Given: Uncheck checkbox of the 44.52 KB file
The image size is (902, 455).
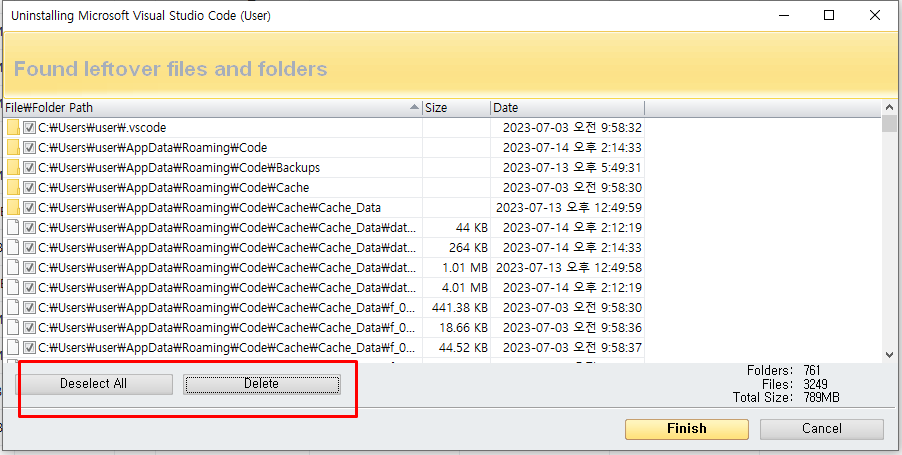Looking at the screenshot, I should tap(29, 347).
